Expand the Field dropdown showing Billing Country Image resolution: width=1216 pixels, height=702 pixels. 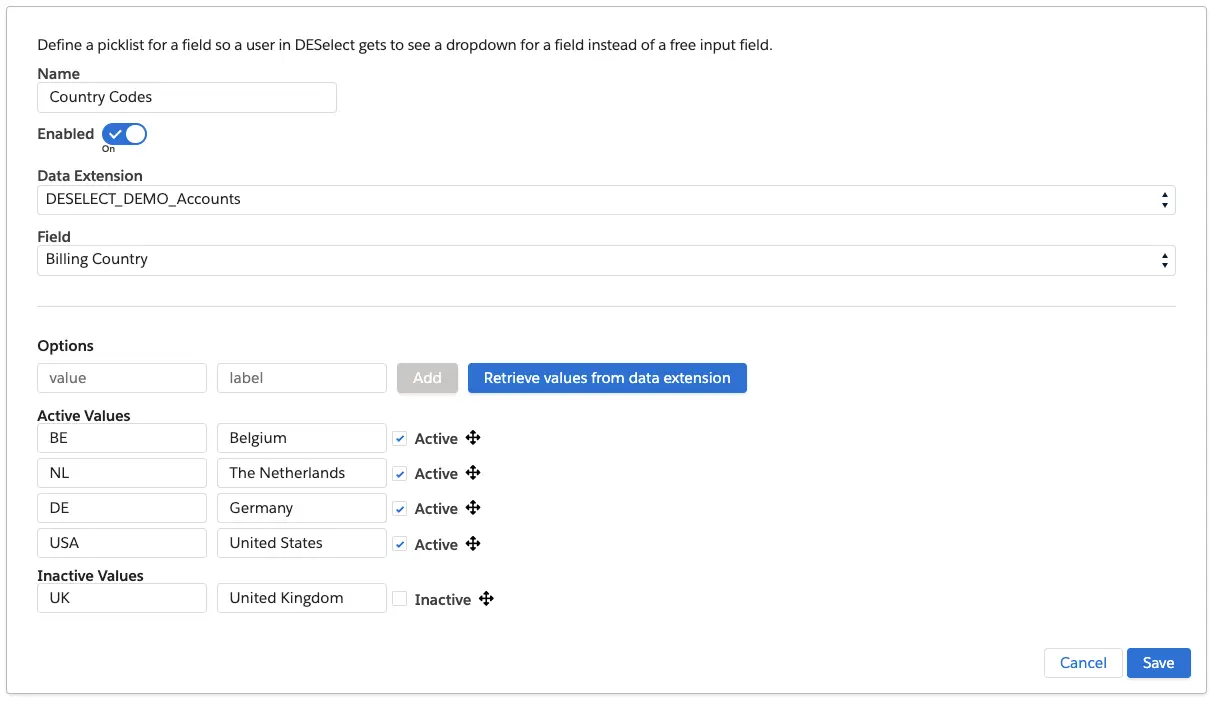(x=605, y=260)
